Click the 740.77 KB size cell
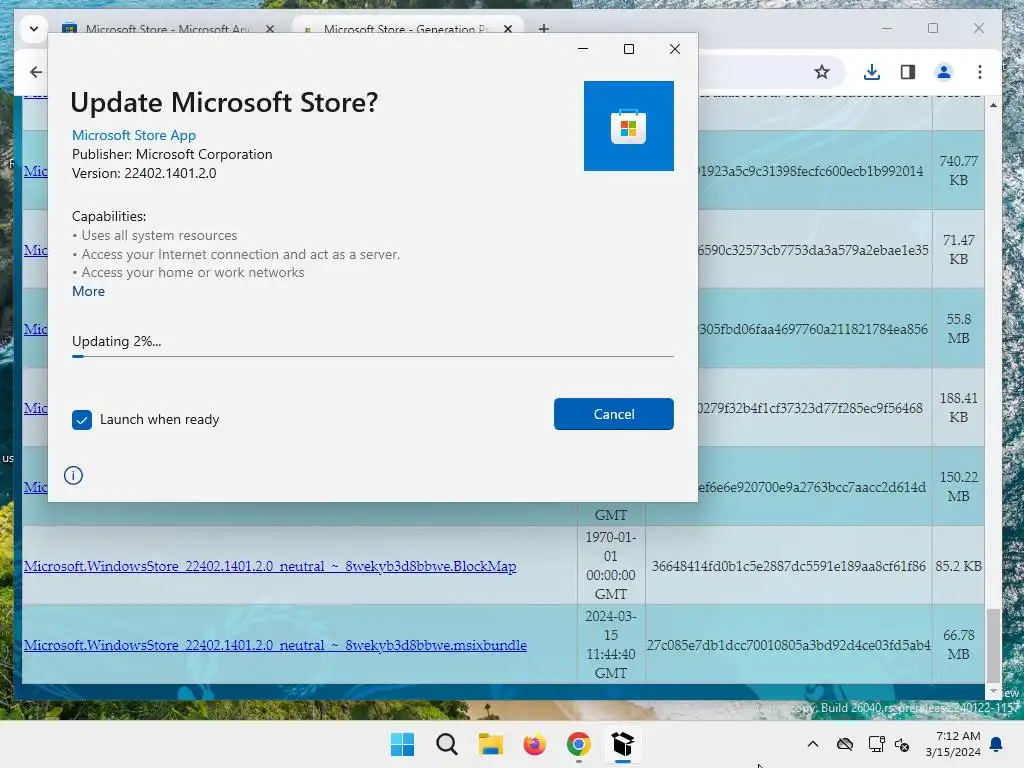Viewport: 1024px width, 768px height. (958, 170)
